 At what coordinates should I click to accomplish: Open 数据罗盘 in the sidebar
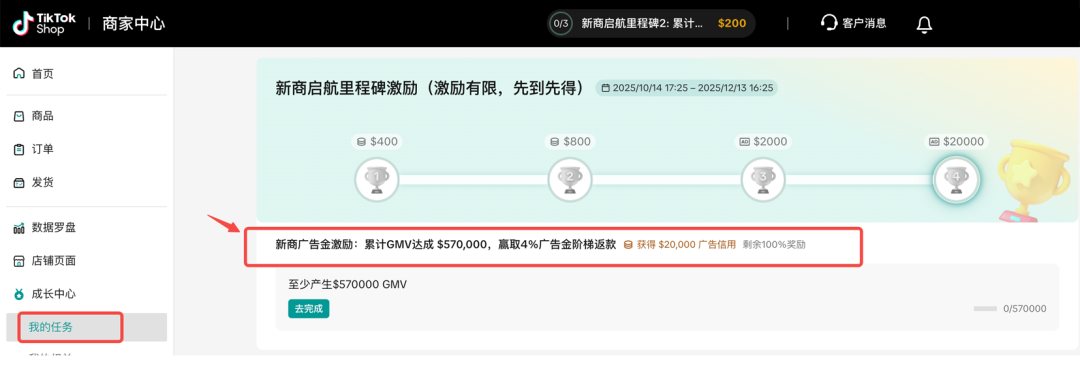pyautogui.click(x=54, y=227)
